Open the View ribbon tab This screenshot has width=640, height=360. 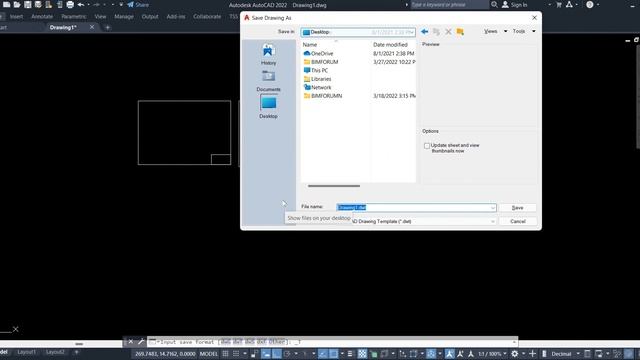(100, 17)
